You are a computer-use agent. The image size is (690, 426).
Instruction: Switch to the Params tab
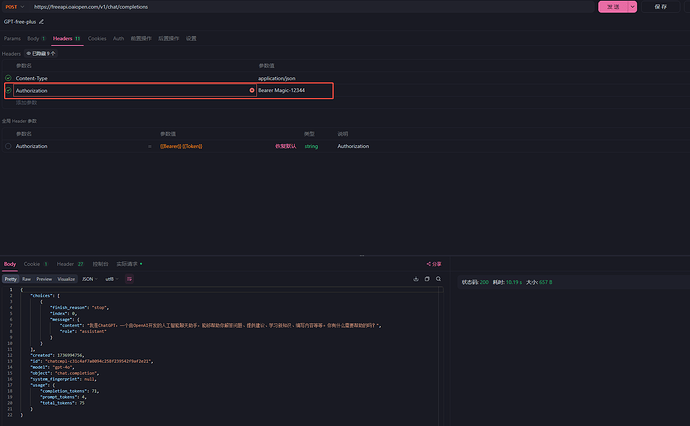tap(12, 38)
